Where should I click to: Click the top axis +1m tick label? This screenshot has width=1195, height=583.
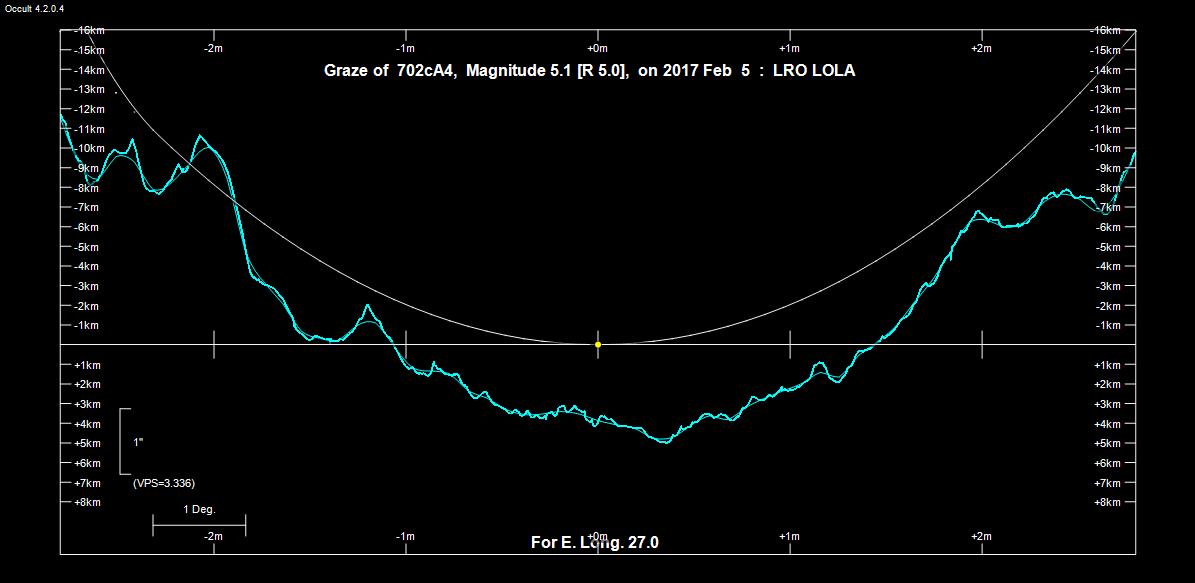(789, 48)
